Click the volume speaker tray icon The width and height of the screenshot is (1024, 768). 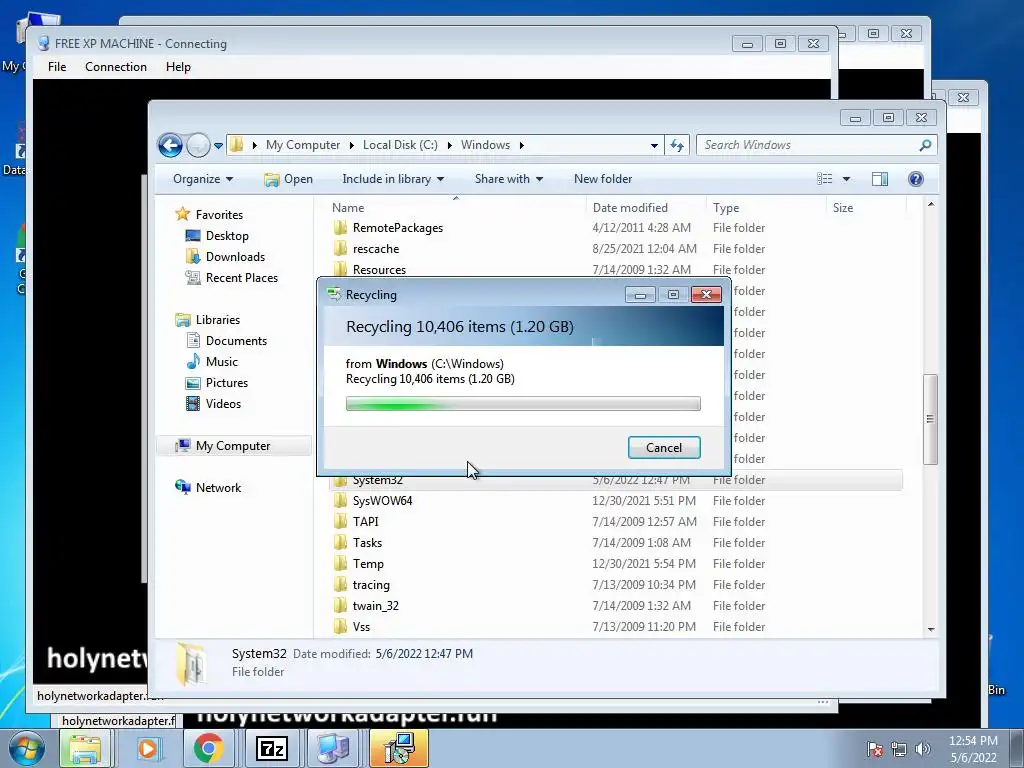point(923,749)
